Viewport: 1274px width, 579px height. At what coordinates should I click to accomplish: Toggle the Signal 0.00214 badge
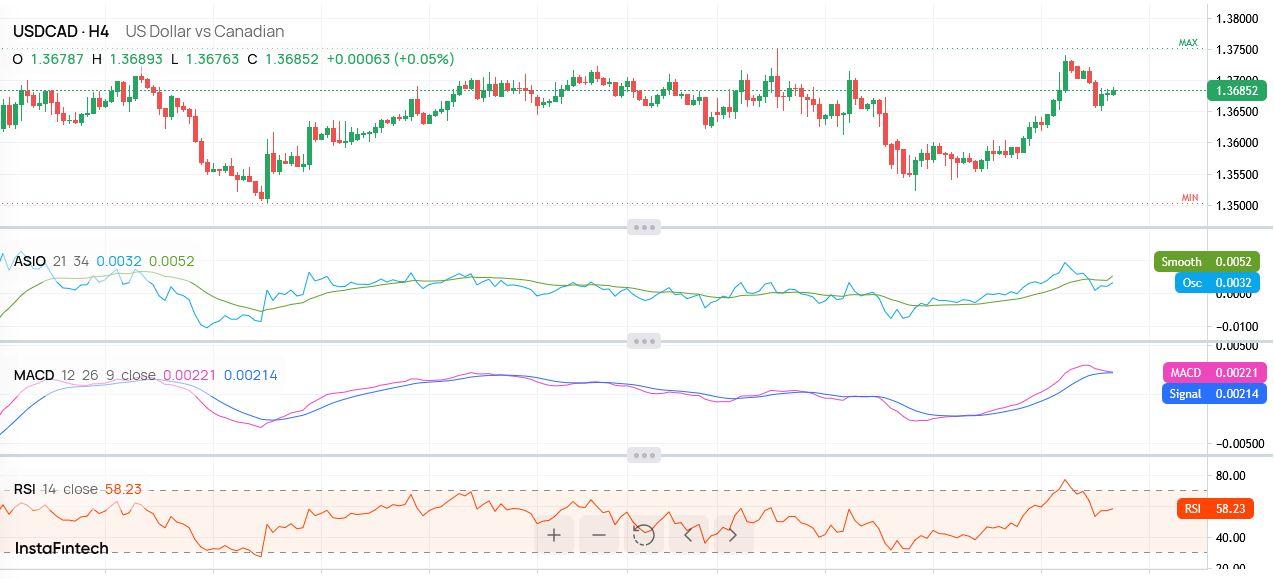pos(1213,394)
